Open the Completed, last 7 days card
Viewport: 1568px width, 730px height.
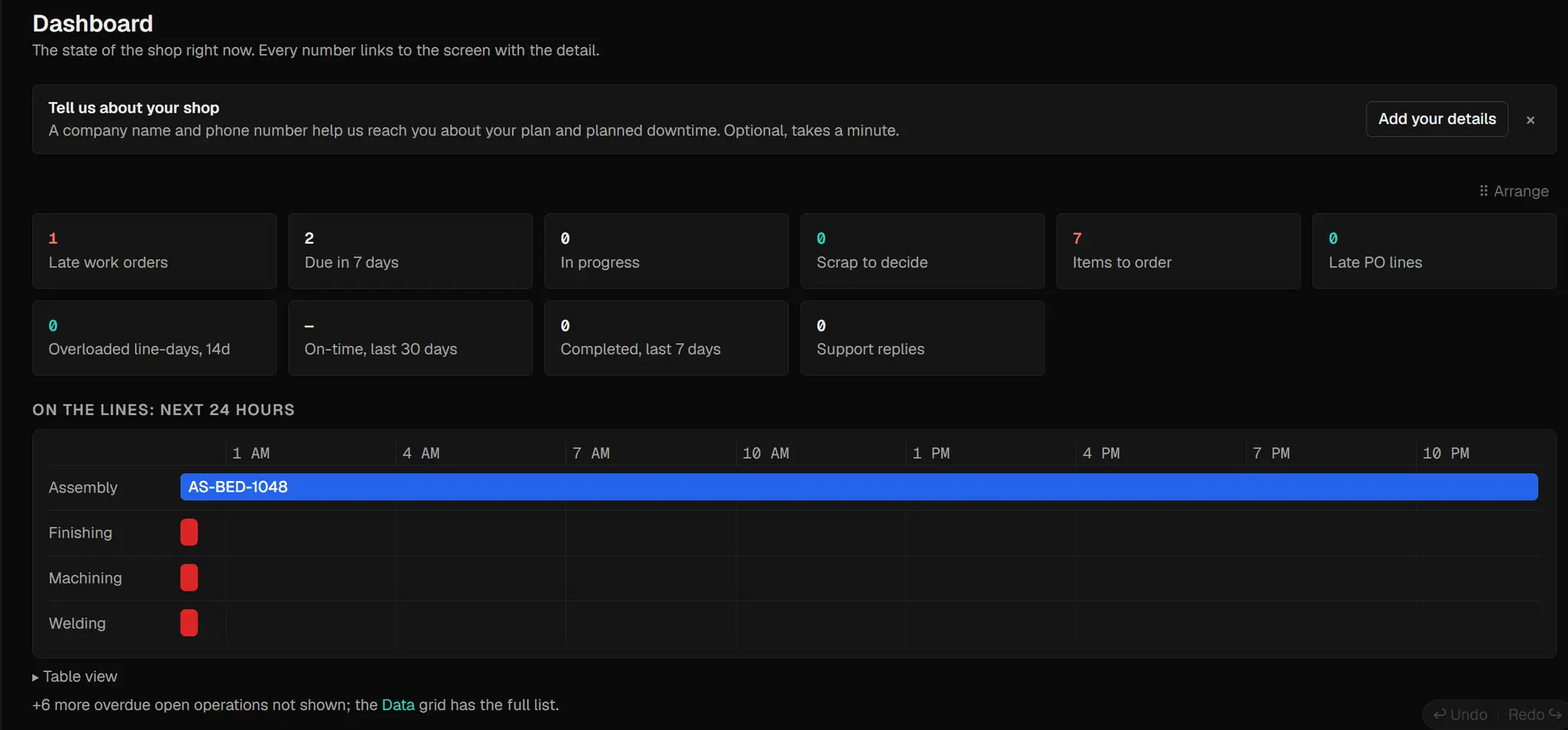click(x=666, y=338)
